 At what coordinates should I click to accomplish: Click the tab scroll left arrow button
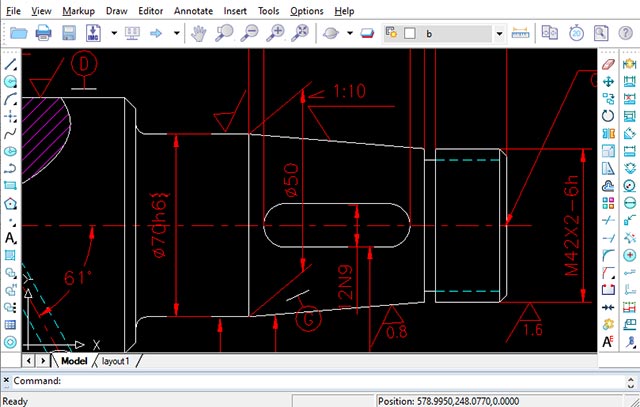click(x=29, y=361)
